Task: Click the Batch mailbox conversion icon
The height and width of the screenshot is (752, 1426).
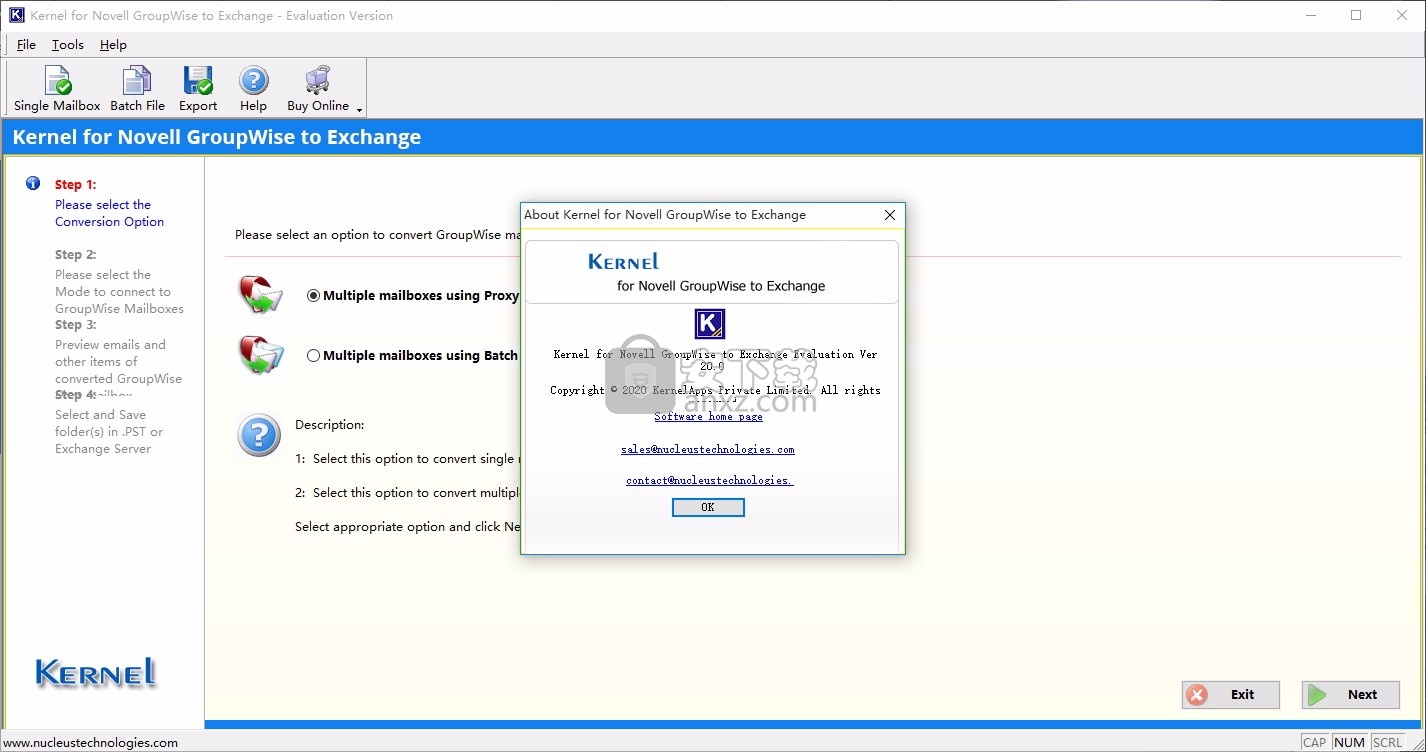Action: click(x=261, y=355)
